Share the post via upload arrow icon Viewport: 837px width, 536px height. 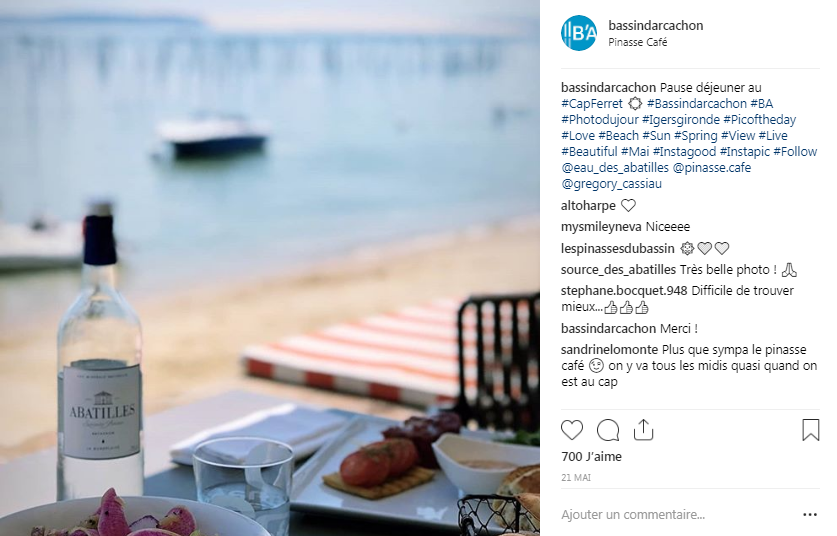643,430
